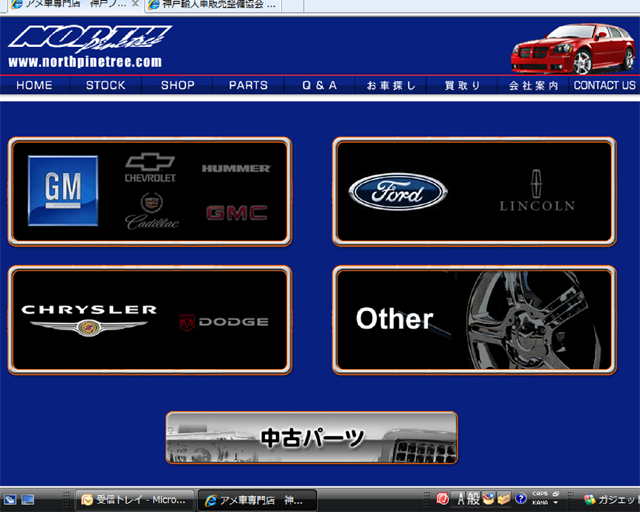Screen dimensions: 640x512
Task: Open the Q & A page
Action: pyautogui.click(x=320, y=85)
